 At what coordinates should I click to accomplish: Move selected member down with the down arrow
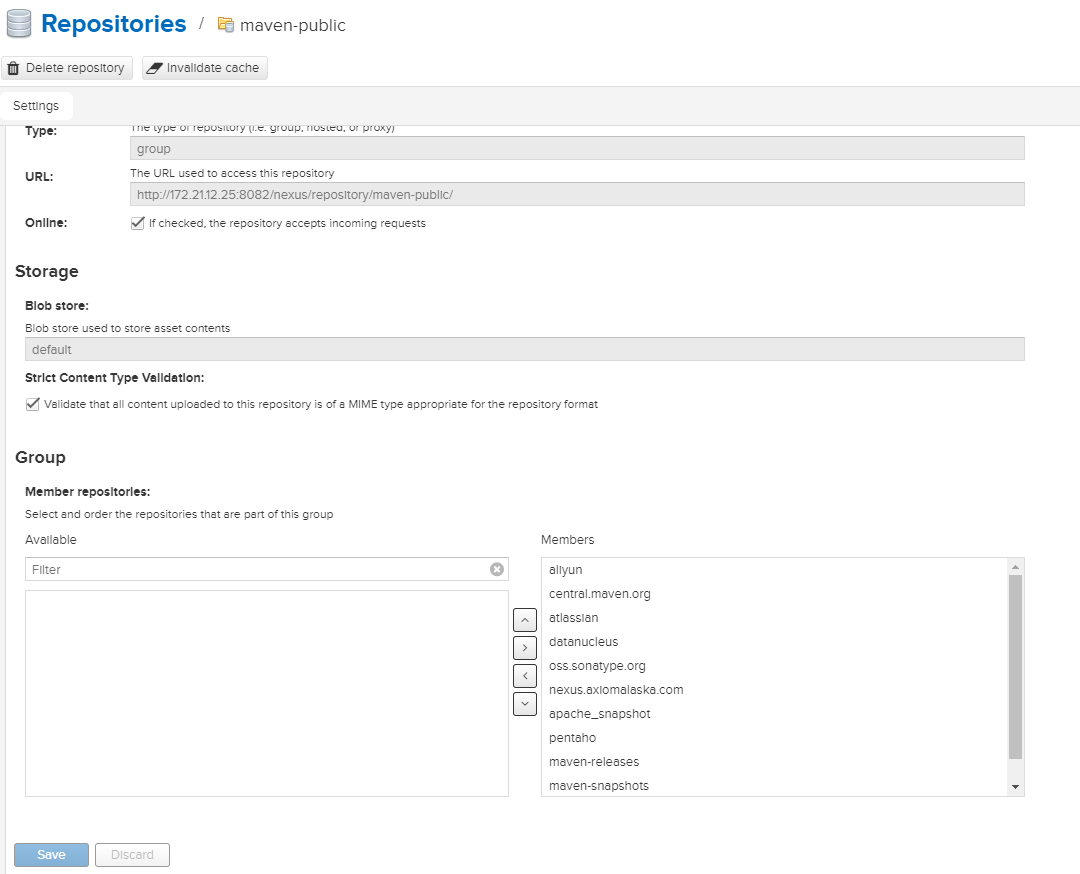[x=525, y=704]
